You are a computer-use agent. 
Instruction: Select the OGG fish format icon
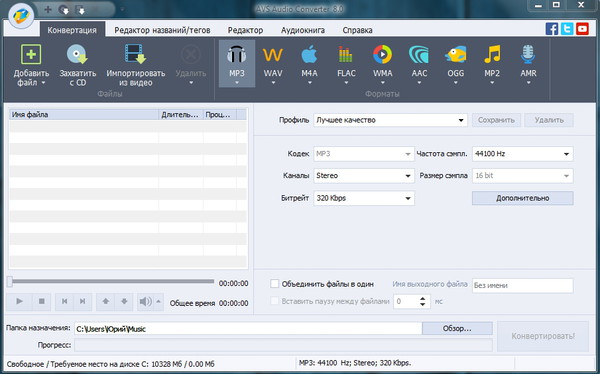click(455, 54)
